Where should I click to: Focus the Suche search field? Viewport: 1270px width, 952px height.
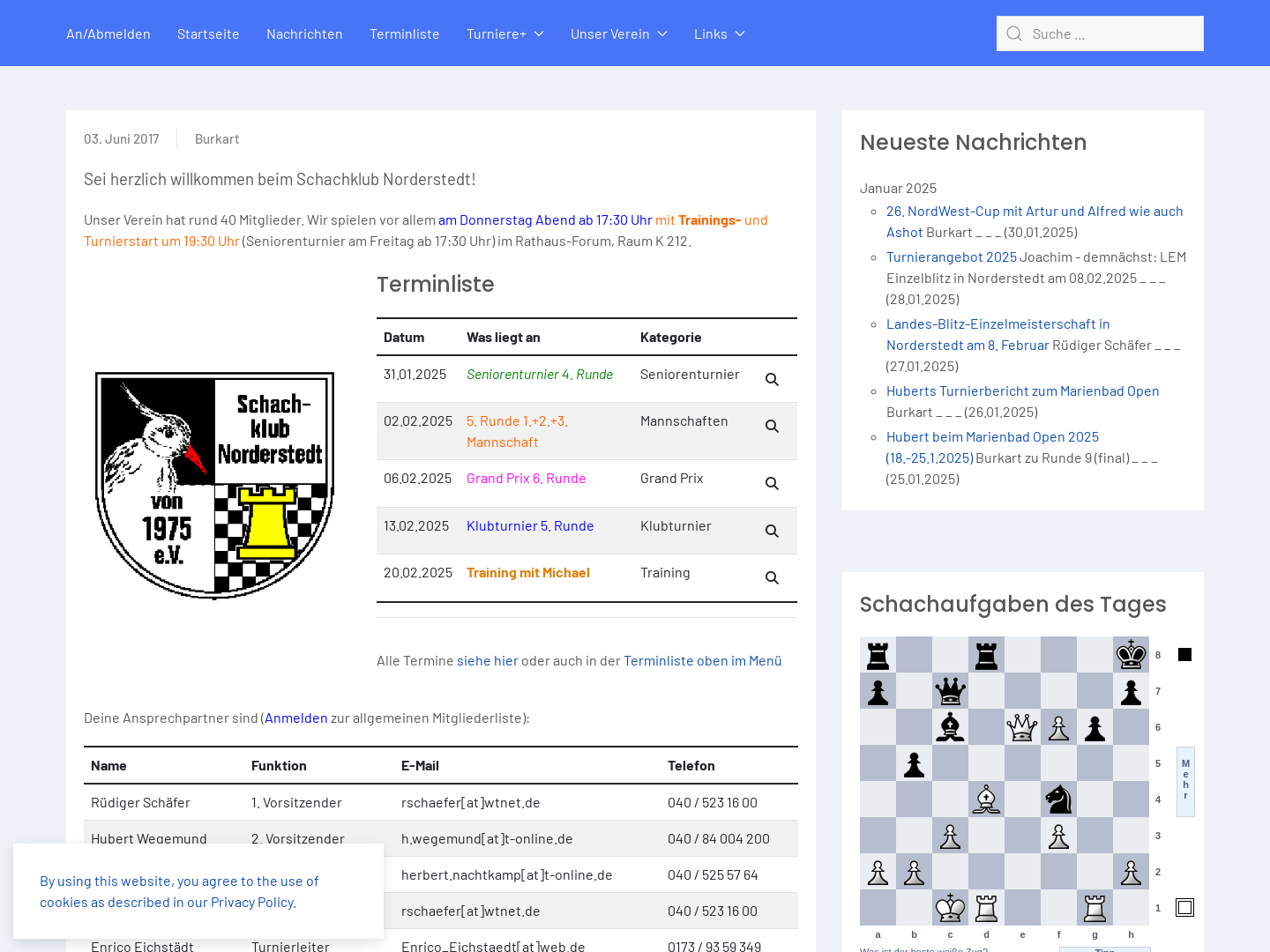[1100, 33]
